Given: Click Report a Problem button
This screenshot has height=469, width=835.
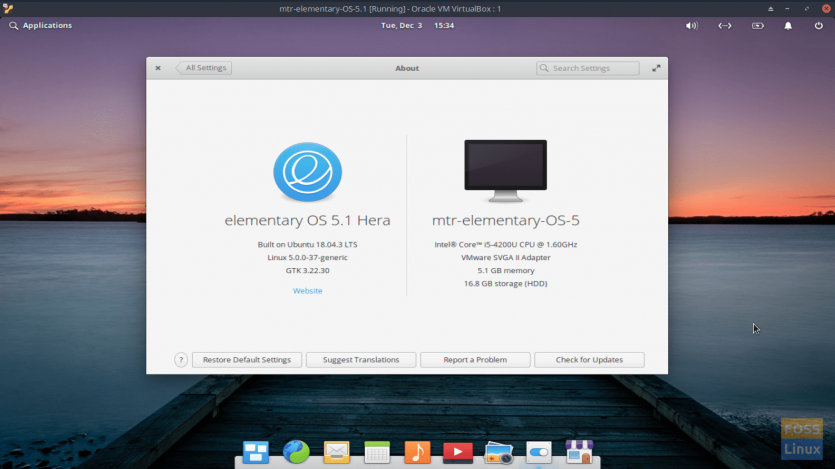Looking at the screenshot, I should [x=475, y=360].
